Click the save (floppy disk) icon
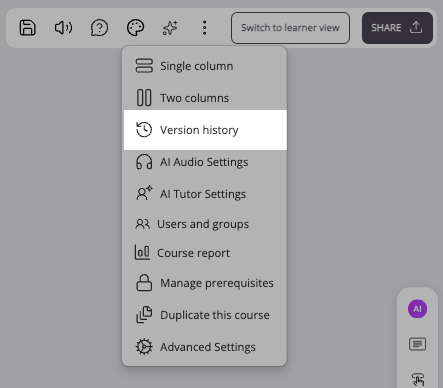Viewport: 443px width, 388px height. click(27, 28)
